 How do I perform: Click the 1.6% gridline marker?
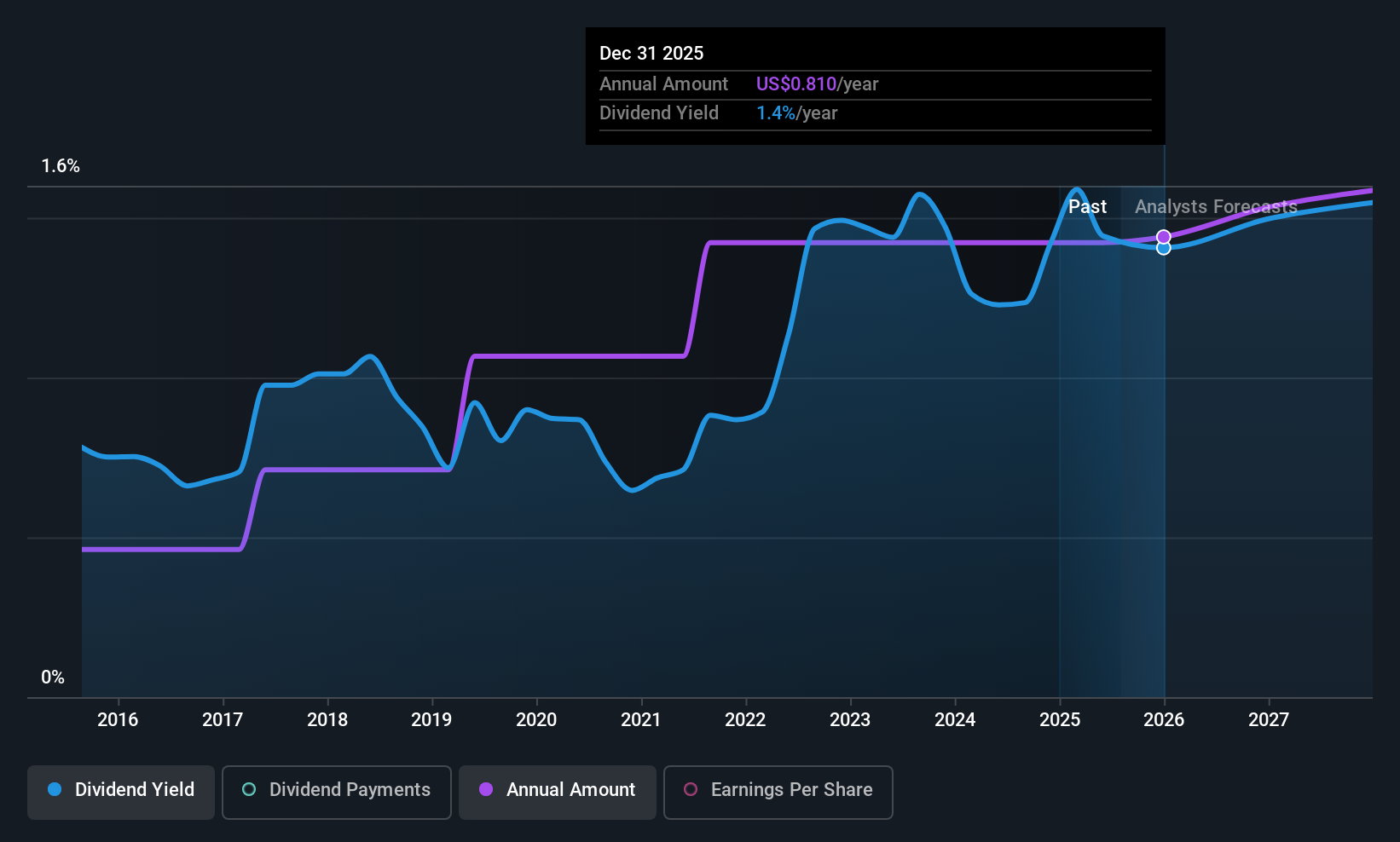[x=61, y=166]
